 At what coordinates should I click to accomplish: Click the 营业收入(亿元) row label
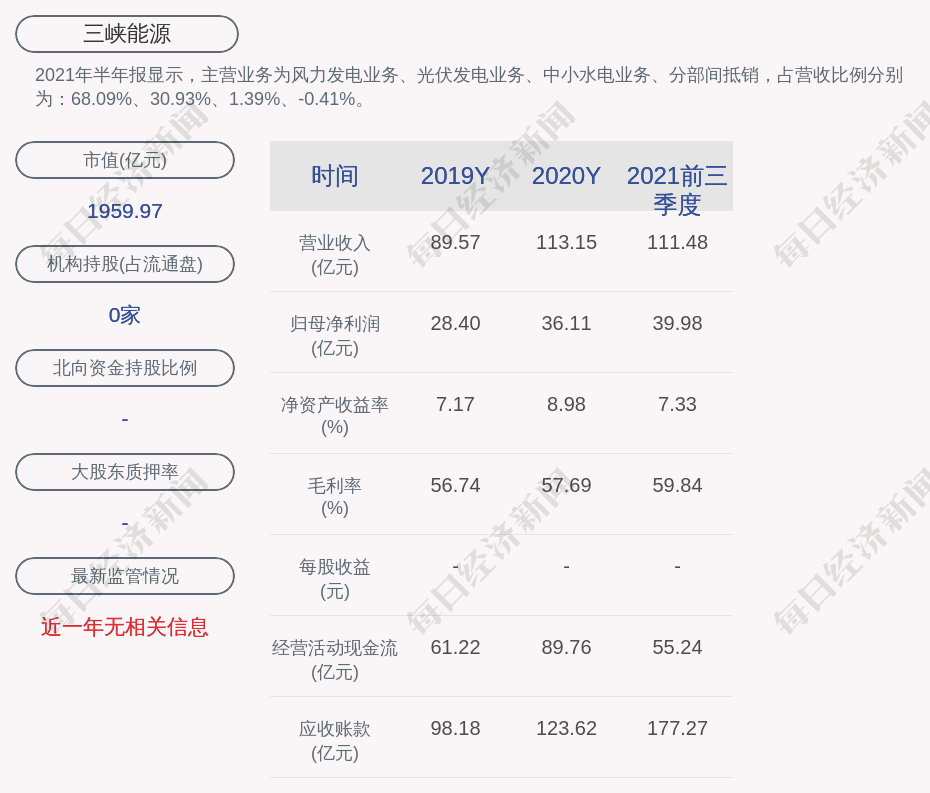pyautogui.click(x=335, y=255)
